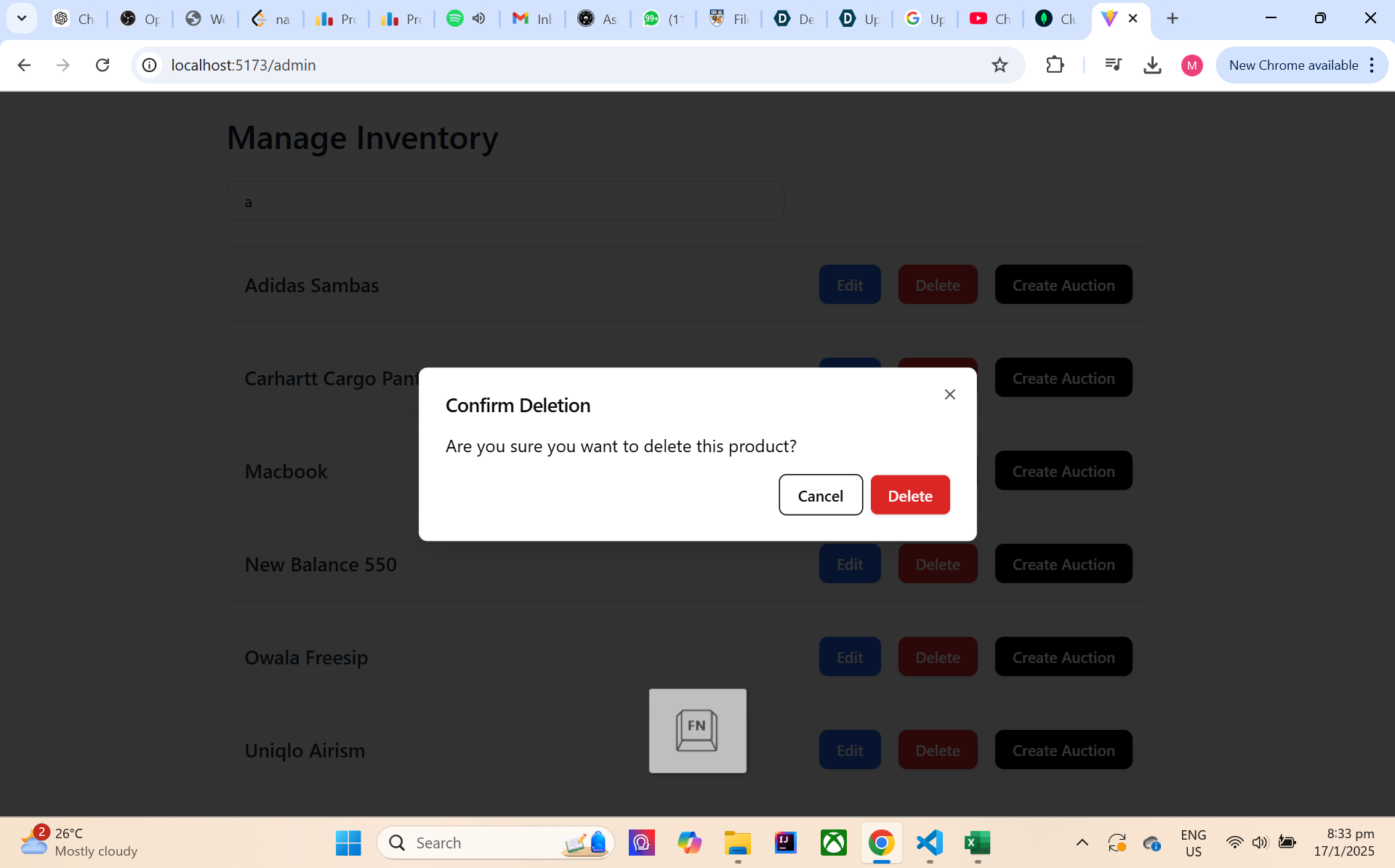This screenshot has width=1395, height=868.
Task: Open the volume control in the tray
Action: click(1261, 843)
